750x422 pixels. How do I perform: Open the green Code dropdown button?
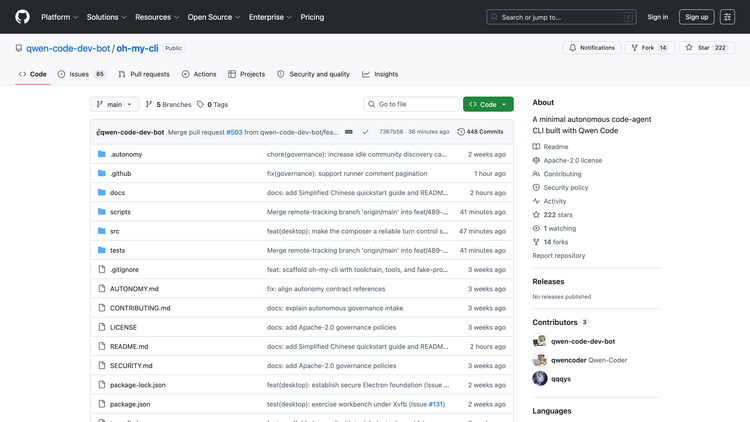point(488,104)
